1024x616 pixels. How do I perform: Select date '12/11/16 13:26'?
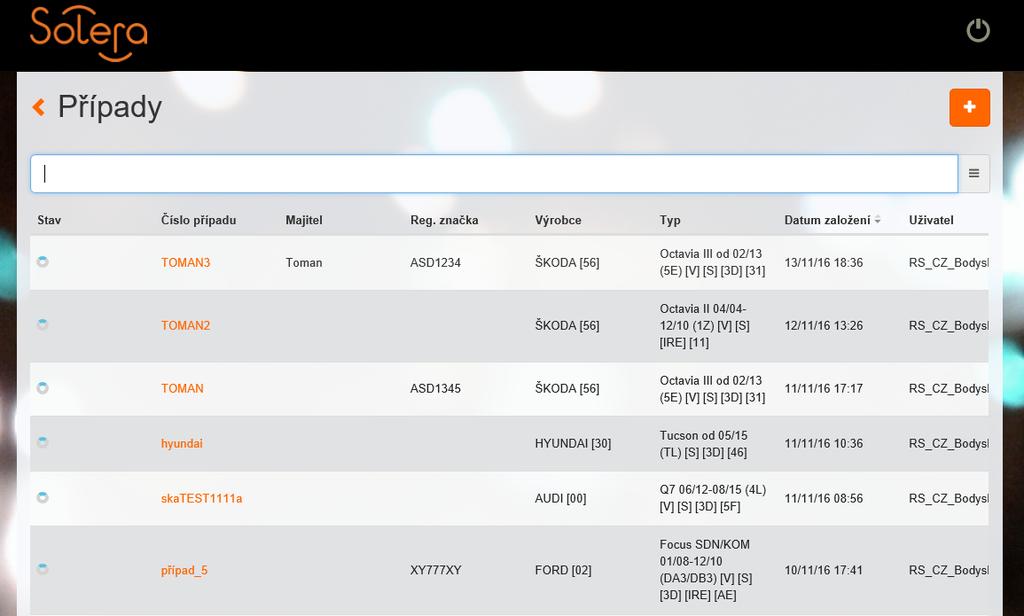coord(824,325)
